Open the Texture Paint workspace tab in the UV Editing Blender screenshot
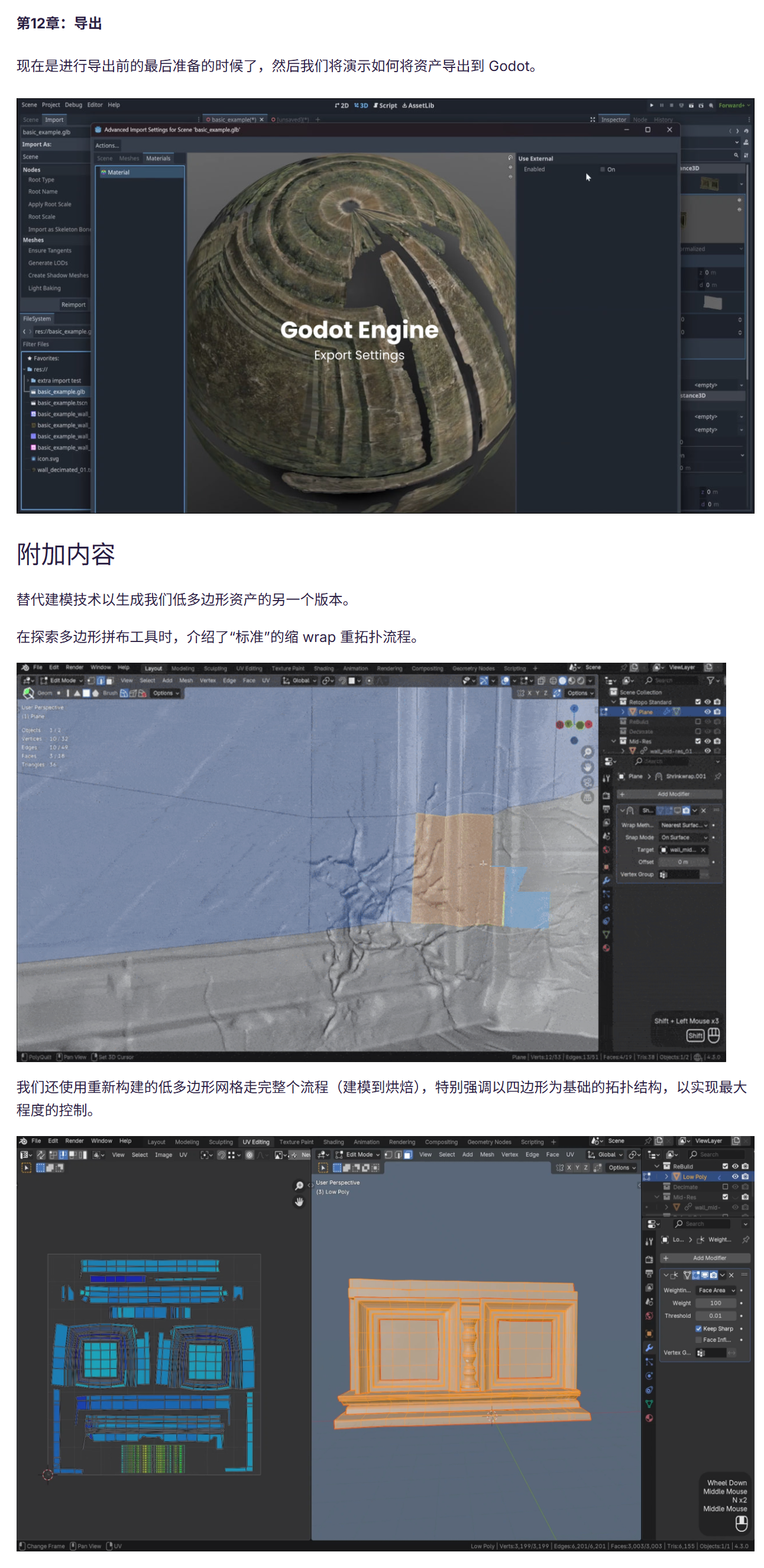 [296, 1142]
